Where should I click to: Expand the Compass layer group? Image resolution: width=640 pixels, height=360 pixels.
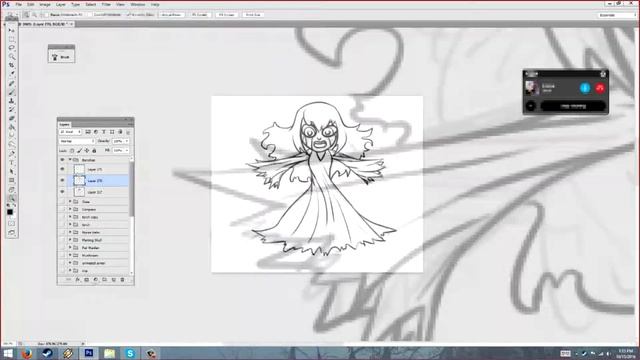pos(70,209)
